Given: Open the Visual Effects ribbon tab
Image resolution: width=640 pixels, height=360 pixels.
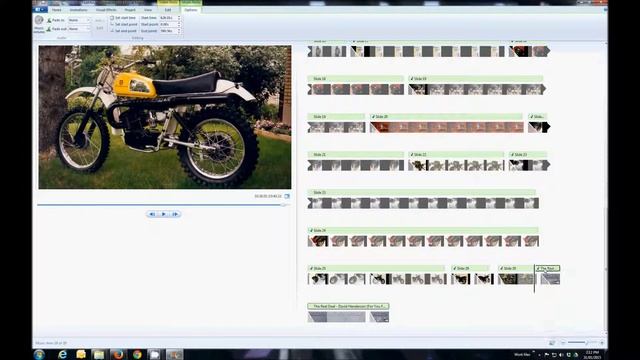Looking at the screenshot, I should point(106,10).
